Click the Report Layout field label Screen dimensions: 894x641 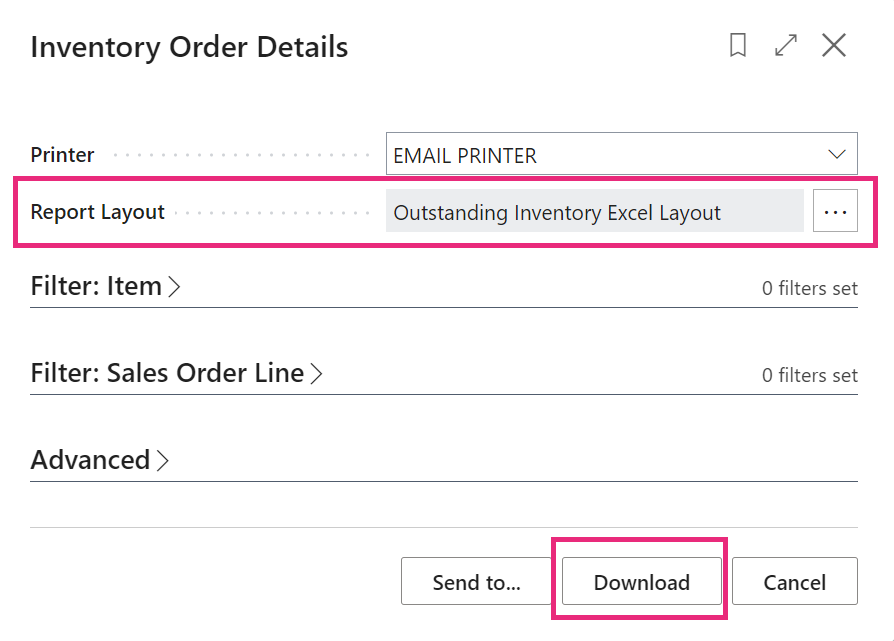(x=97, y=212)
